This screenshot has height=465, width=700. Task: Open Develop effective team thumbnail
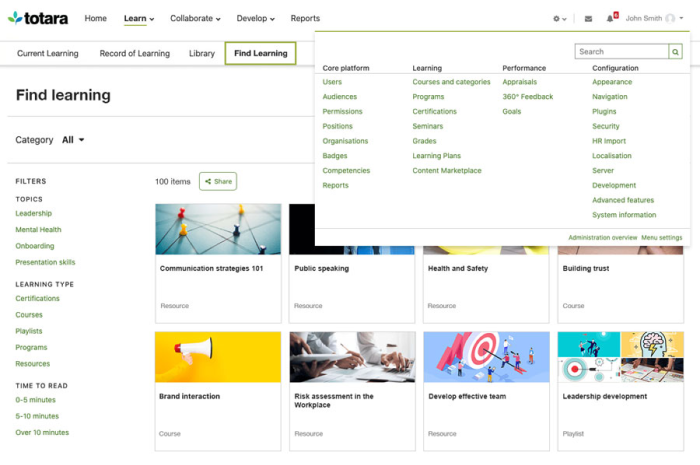coord(486,357)
